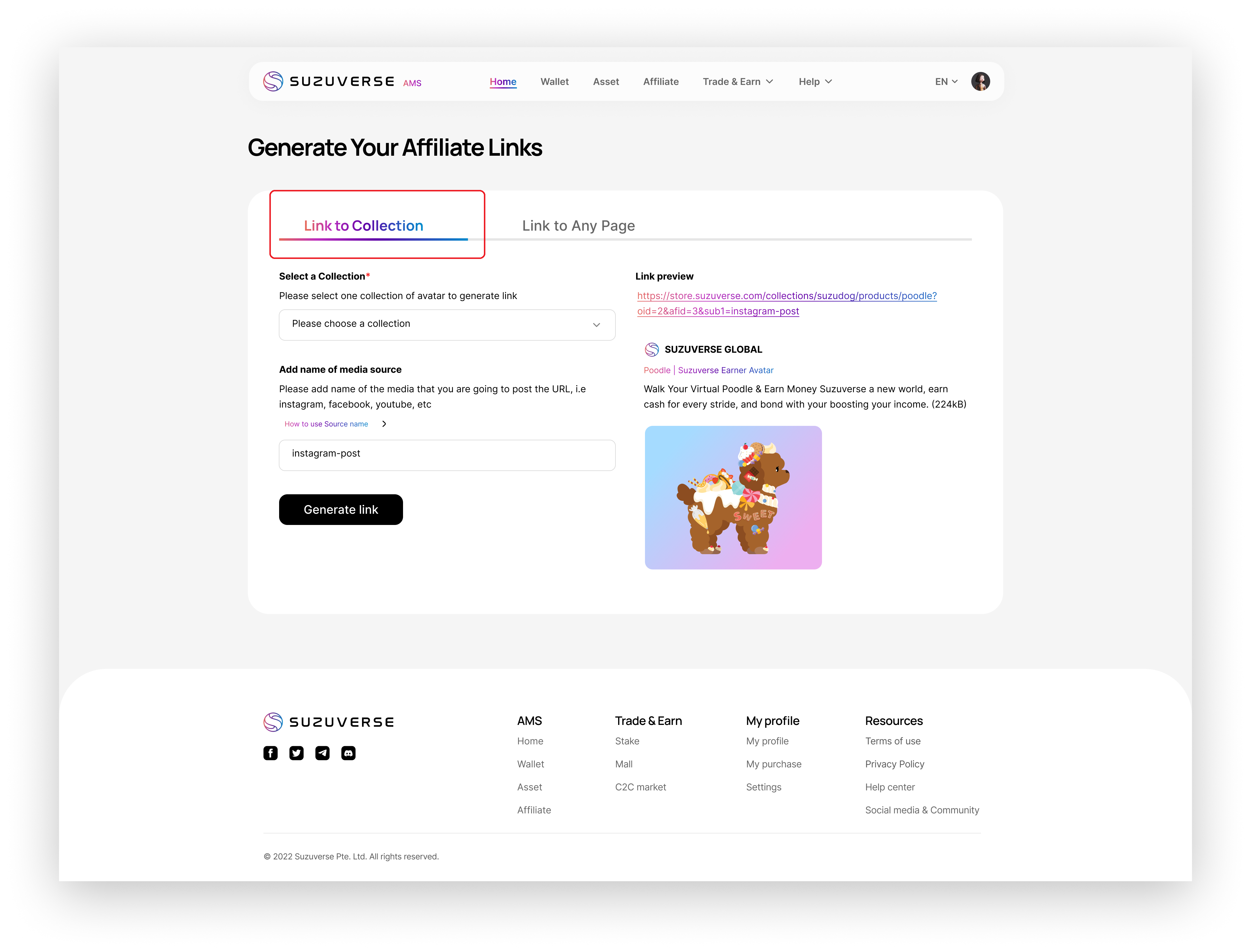Viewport: 1251px width, 952px height.
Task: Click the profile avatar in the navbar
Action: coord(981,81)
